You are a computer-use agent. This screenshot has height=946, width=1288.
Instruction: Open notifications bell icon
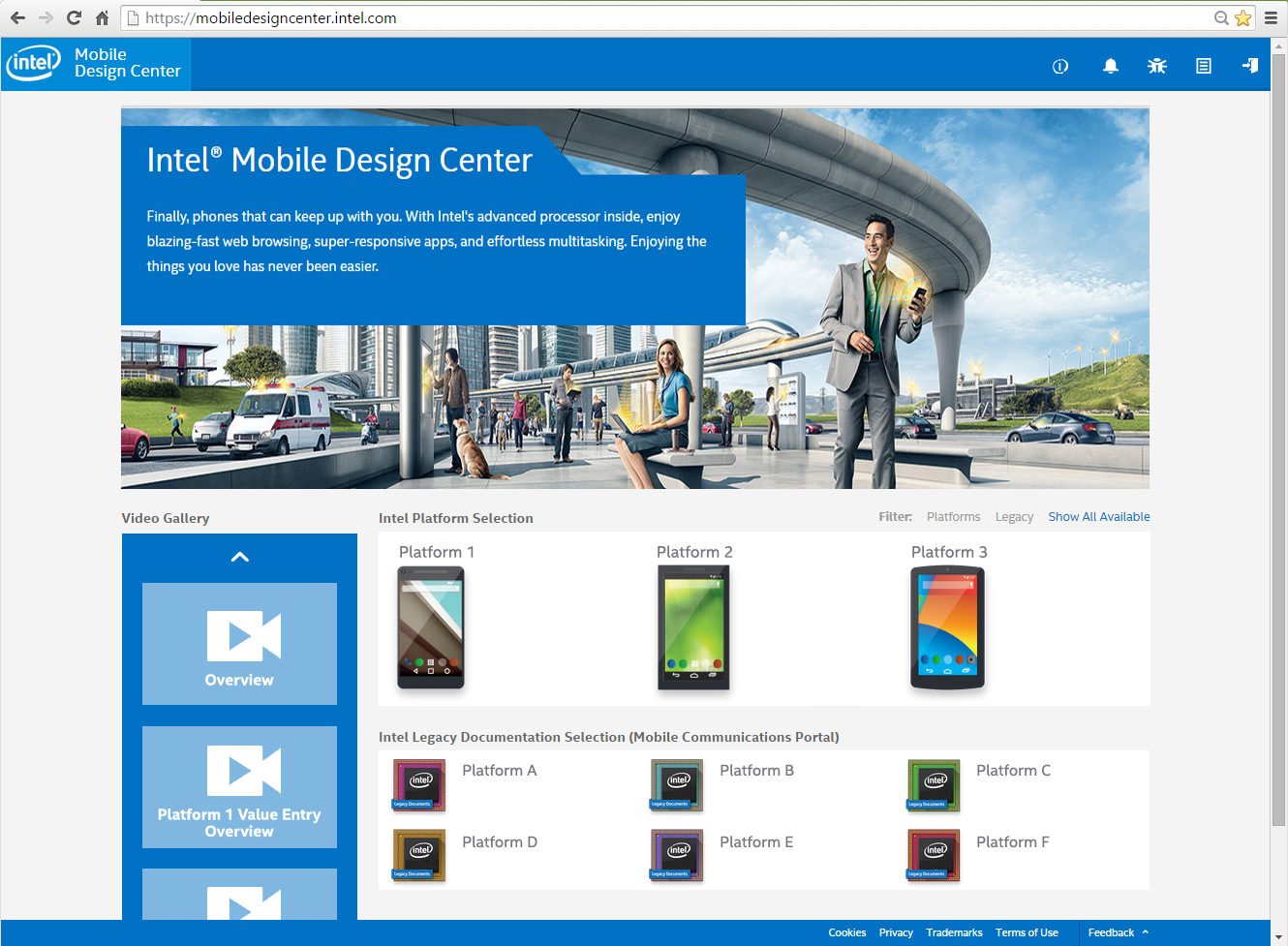point(1111,66)
